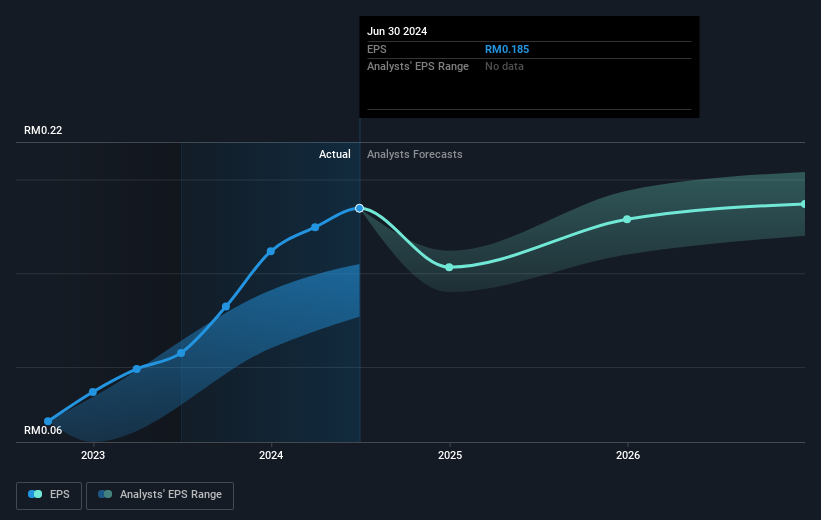Click the 2026 forecast data point
821x520 pixels.
[627, 219]
